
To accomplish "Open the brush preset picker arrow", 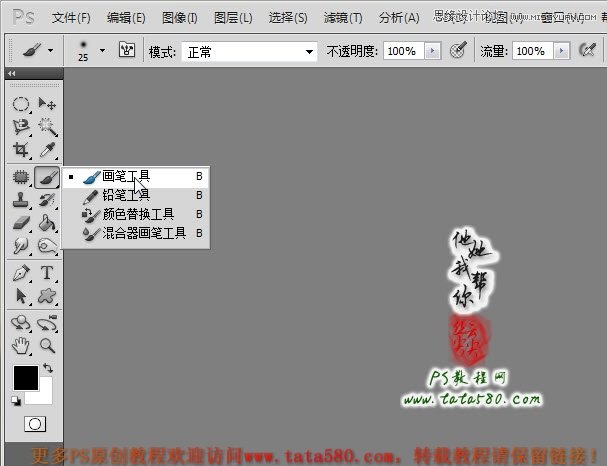I will click(x=102, y=50).
